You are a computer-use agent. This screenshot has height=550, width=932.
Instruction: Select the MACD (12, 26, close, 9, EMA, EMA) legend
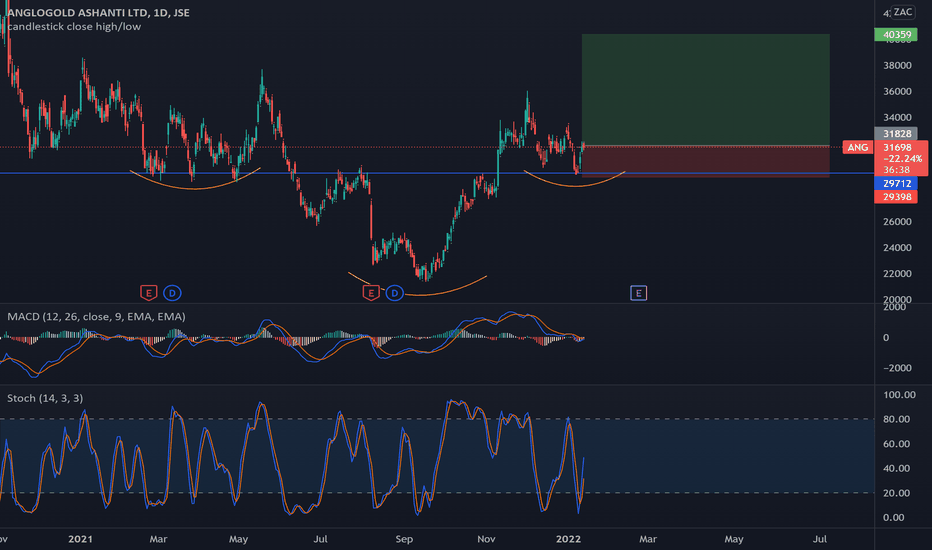96,317
